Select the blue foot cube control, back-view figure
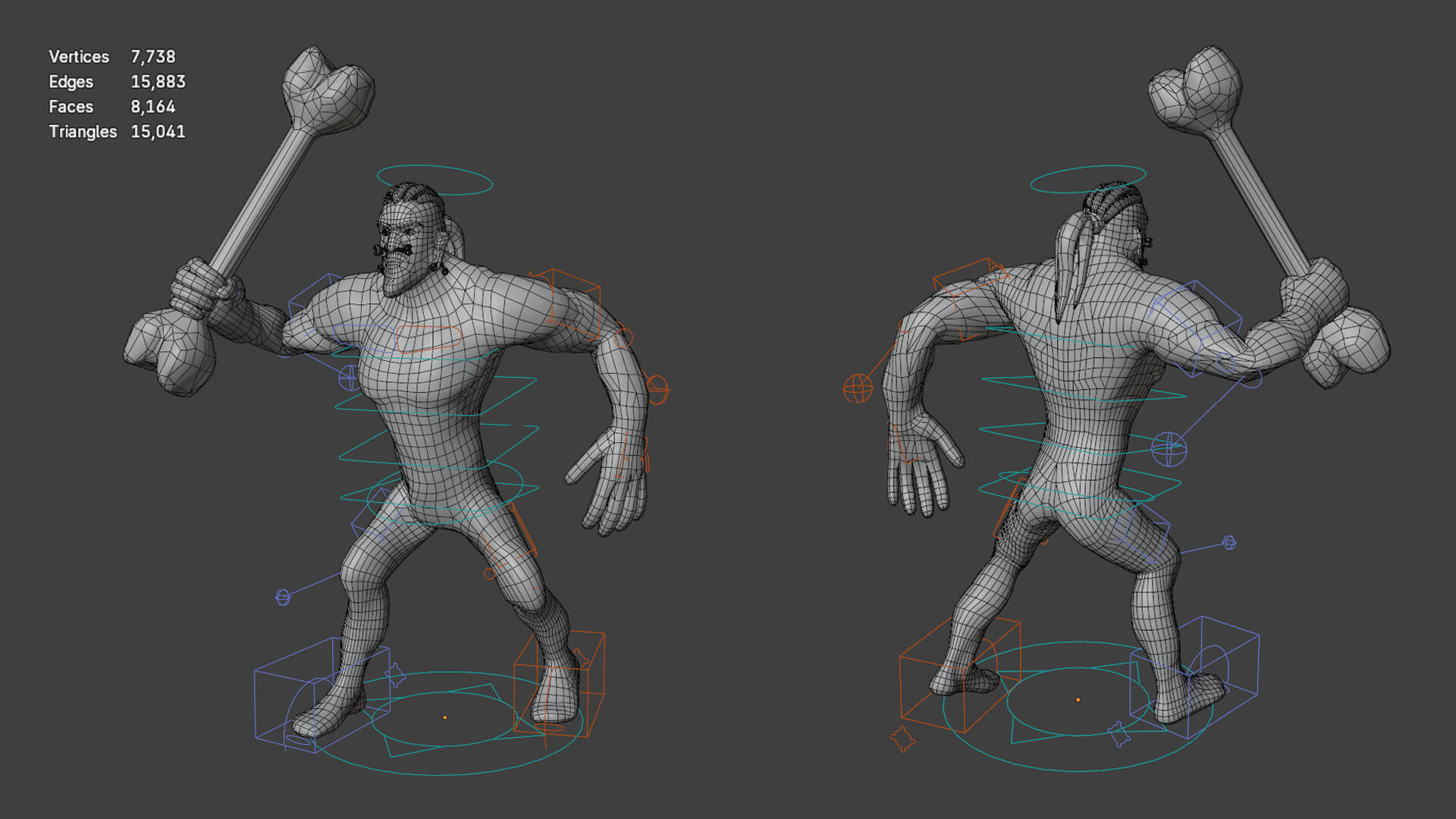This screenshot has height=819, width=1456. [1194, 677]
